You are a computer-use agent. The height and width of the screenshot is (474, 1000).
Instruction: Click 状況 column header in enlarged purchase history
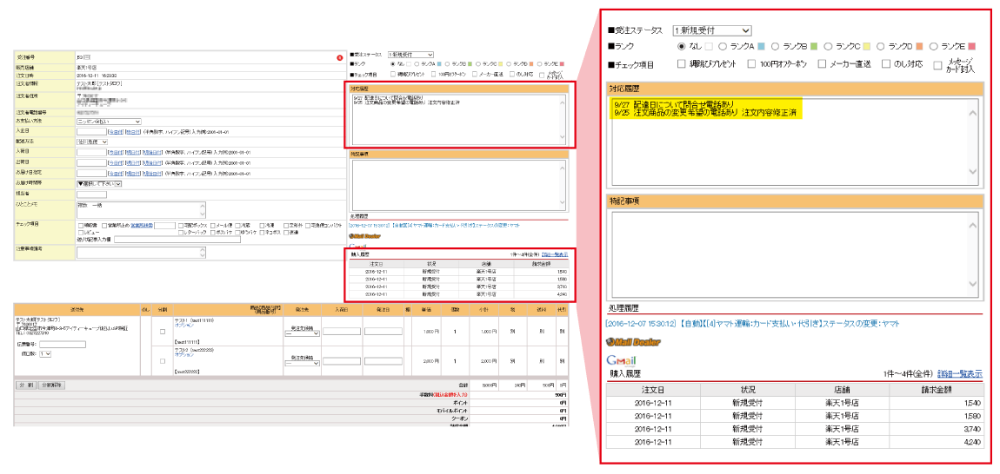[747, 390]
